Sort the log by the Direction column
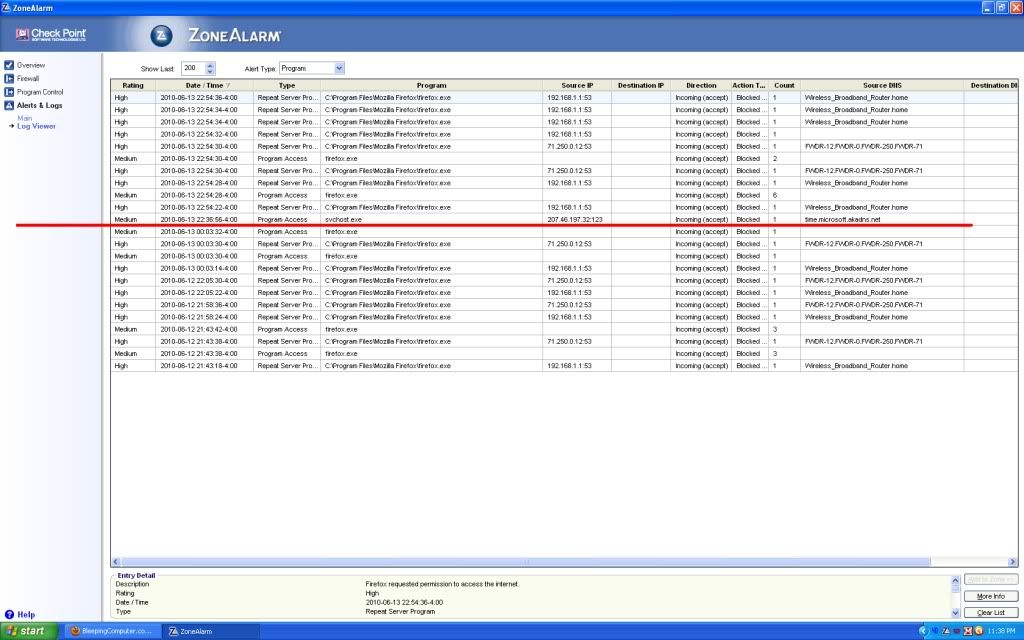This screenshot has height=640, width=1024. point(701,85)
